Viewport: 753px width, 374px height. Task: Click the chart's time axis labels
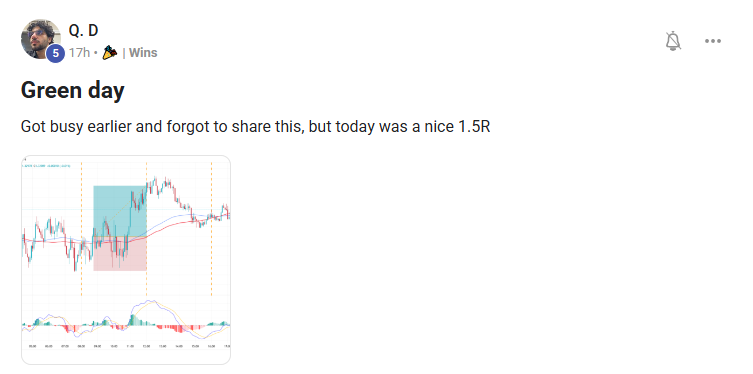[x=127, y=346]
